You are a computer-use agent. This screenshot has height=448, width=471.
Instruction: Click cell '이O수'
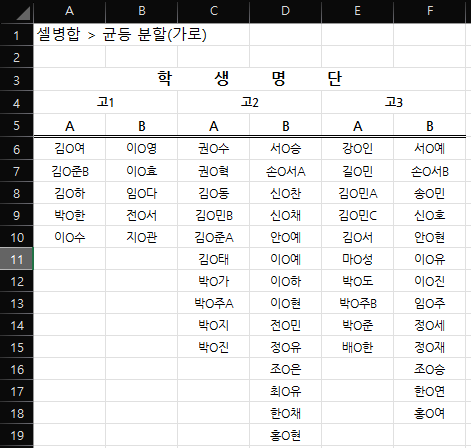pos(70,237)
